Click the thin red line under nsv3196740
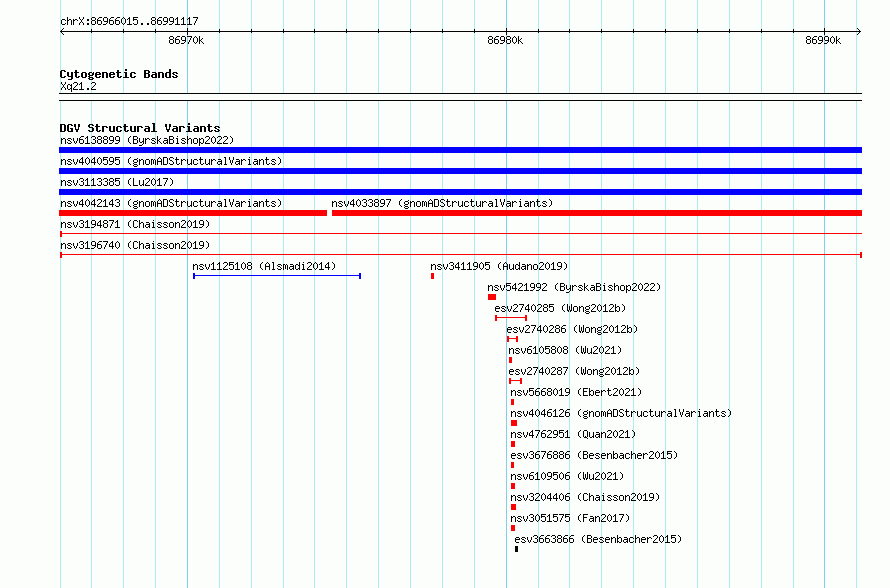 (x=461, y=255)
